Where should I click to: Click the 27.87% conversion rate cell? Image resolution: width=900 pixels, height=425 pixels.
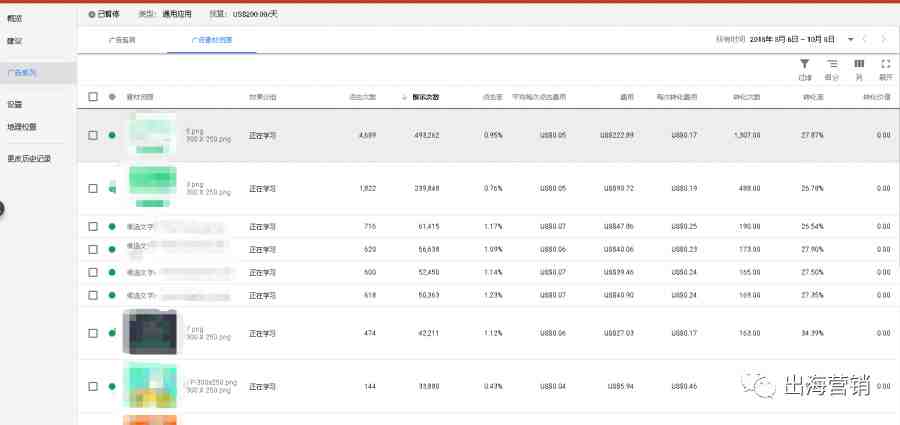[813, 136]
